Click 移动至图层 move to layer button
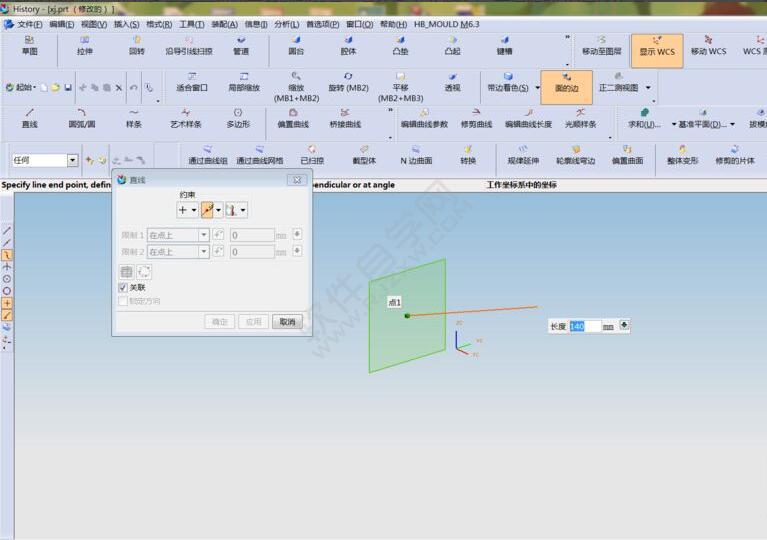 601,45
